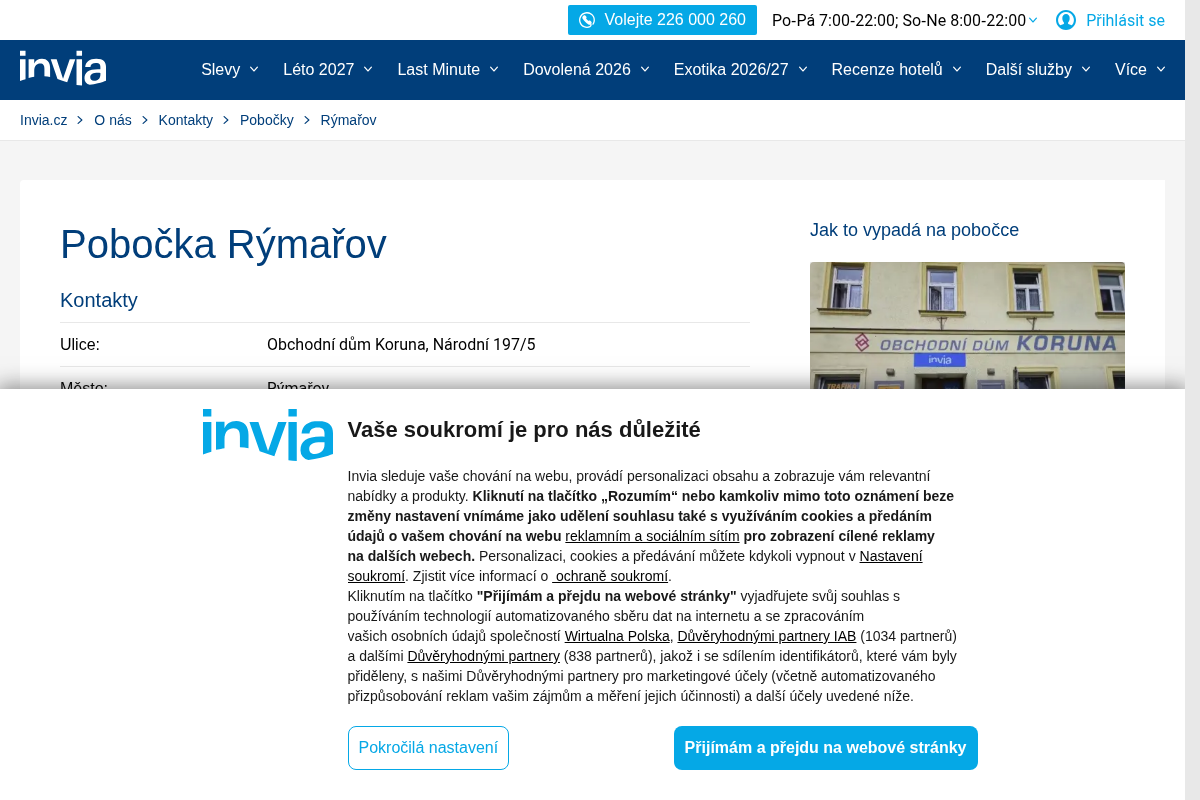Image resolution: width=1200 pixels, height=800 pixels.
Task: Open the Recenze hotelů menu
Action: [x=897, y=69]
